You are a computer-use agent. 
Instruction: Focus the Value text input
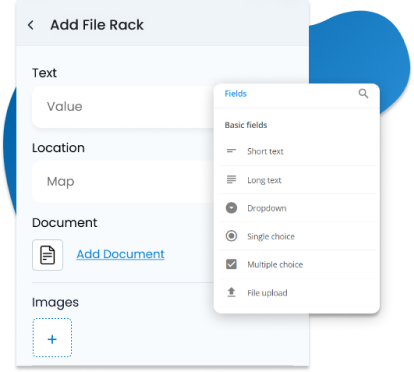(123, 107)
